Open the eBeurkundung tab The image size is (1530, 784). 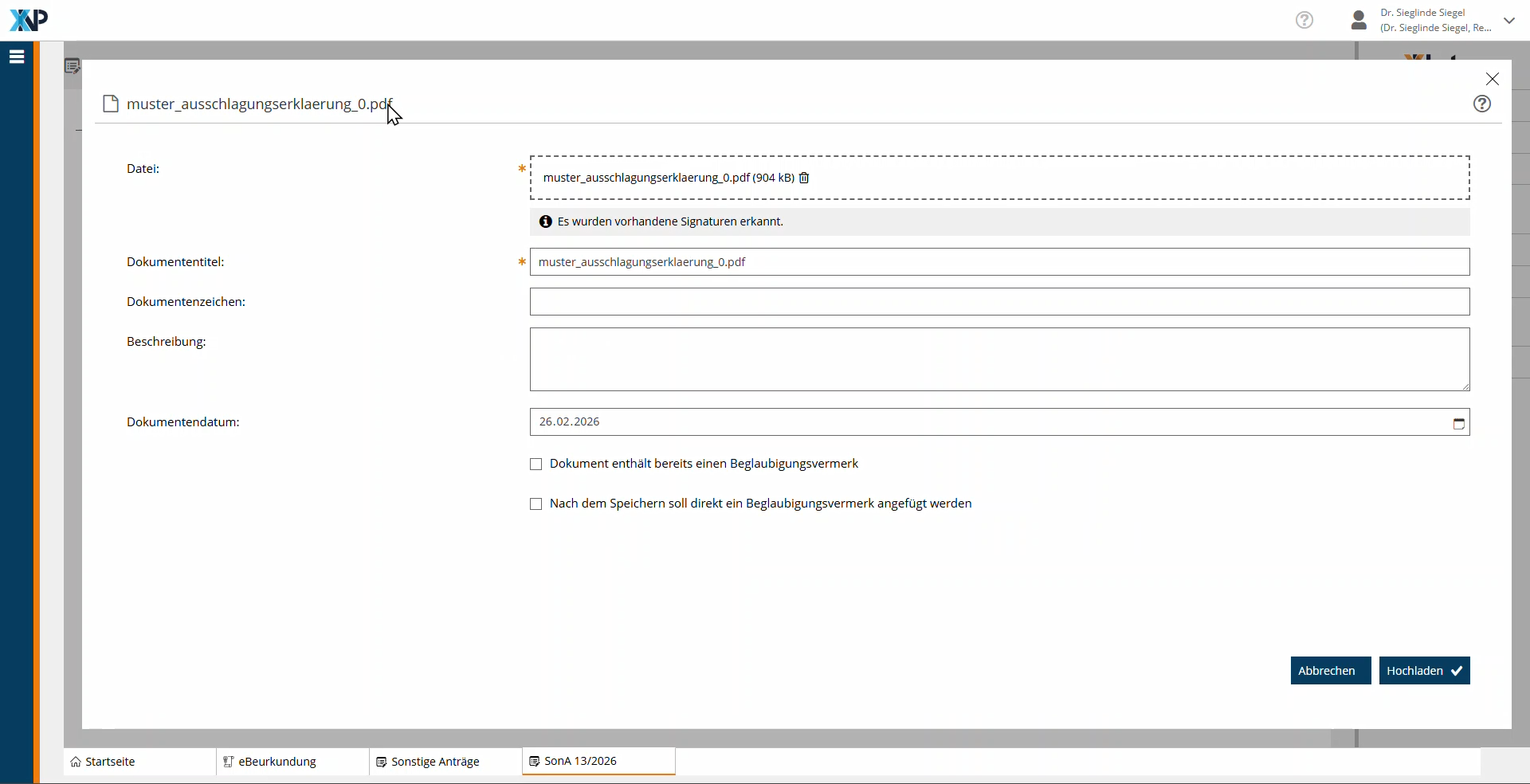[277, 762]
